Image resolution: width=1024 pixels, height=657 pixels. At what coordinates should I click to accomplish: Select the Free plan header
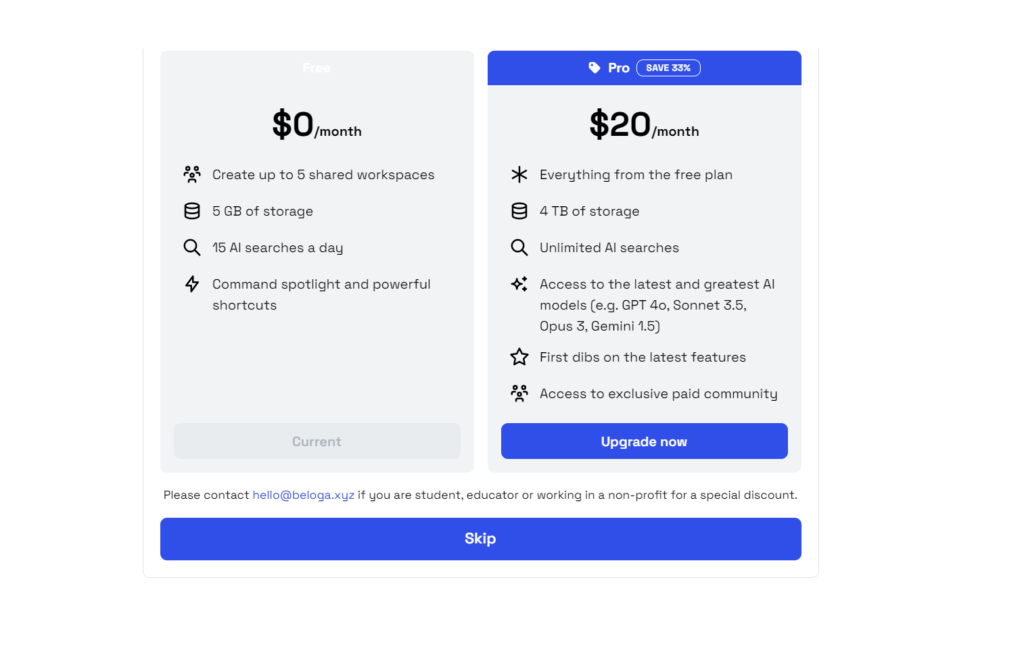point(316,68)
